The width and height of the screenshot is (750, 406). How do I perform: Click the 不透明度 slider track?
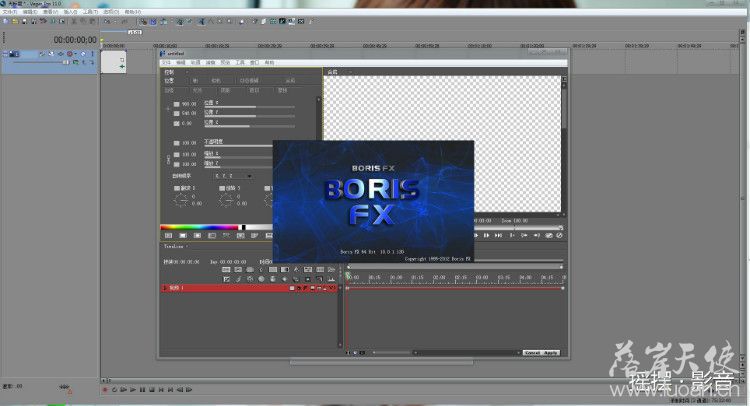tap(238, 145)
